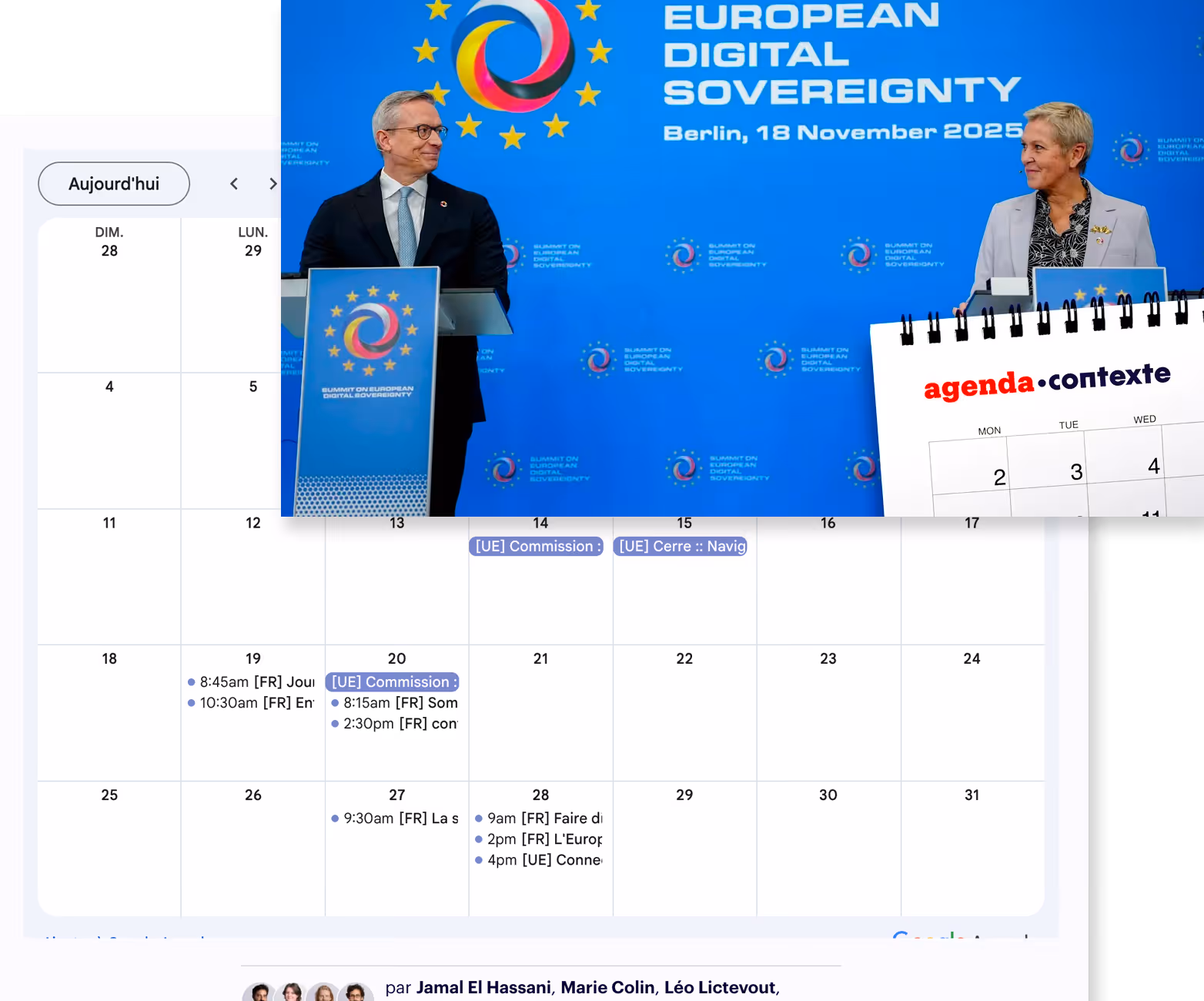Select calendar day 30
Viewport: 1204px width, 1001px height.
point(828,795)
